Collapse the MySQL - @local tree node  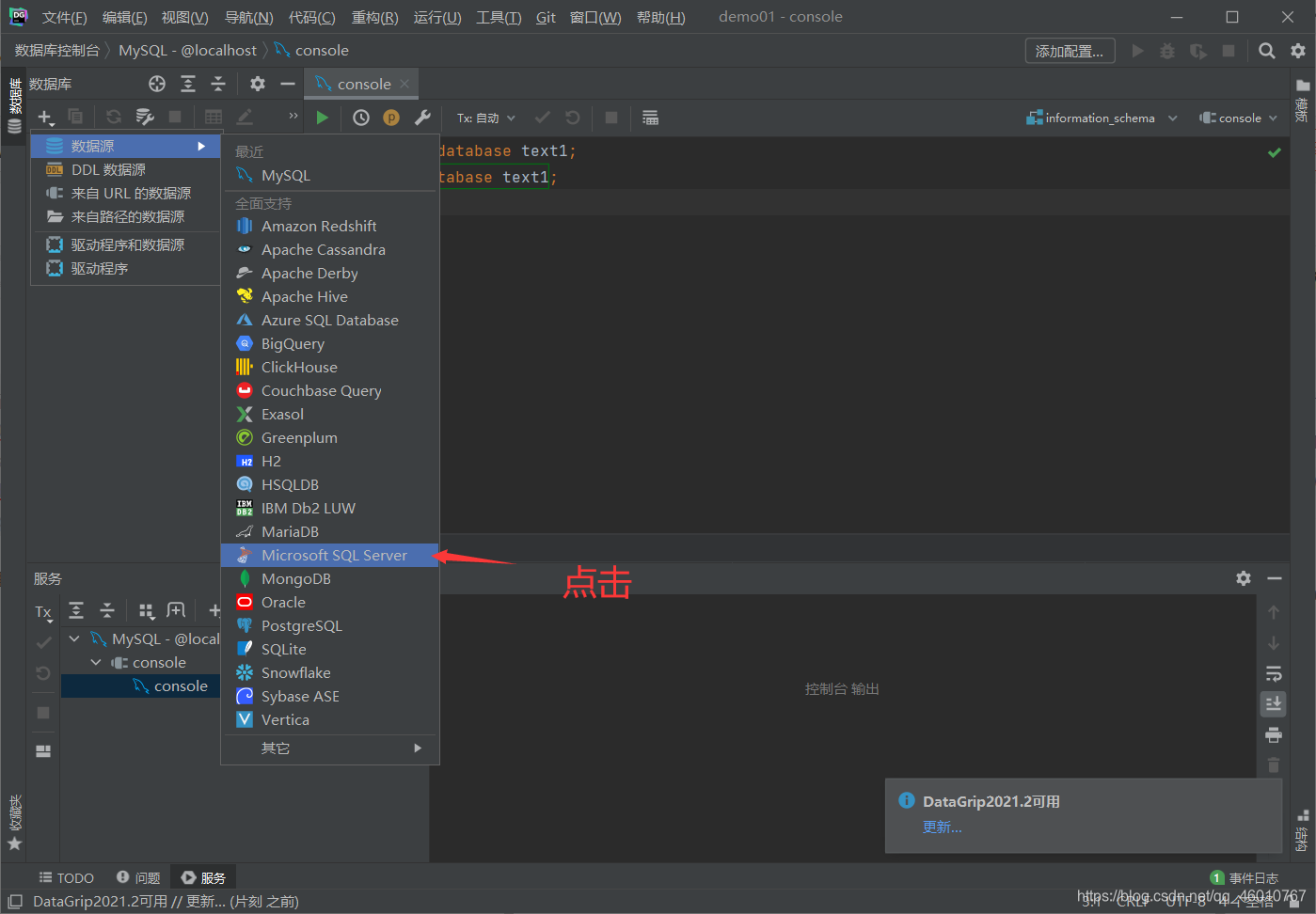(74, 638)
